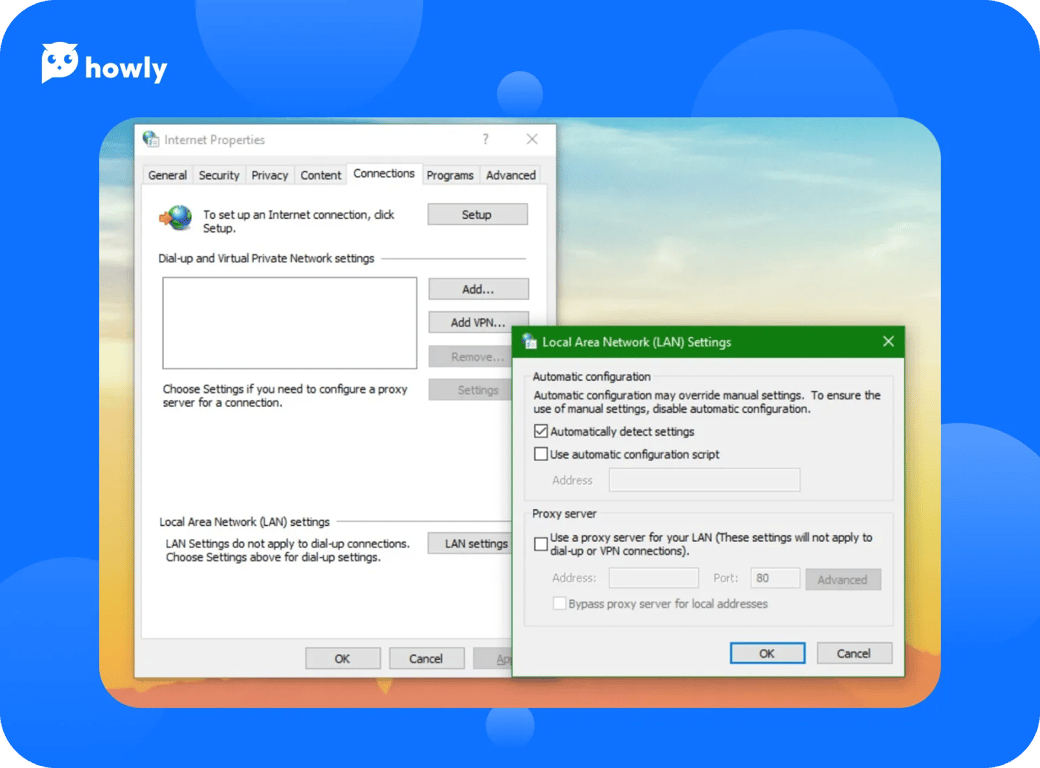This screenshot has width=1040, height=768.
Task: Go to the Programs tab
Action: coord(450,175)
